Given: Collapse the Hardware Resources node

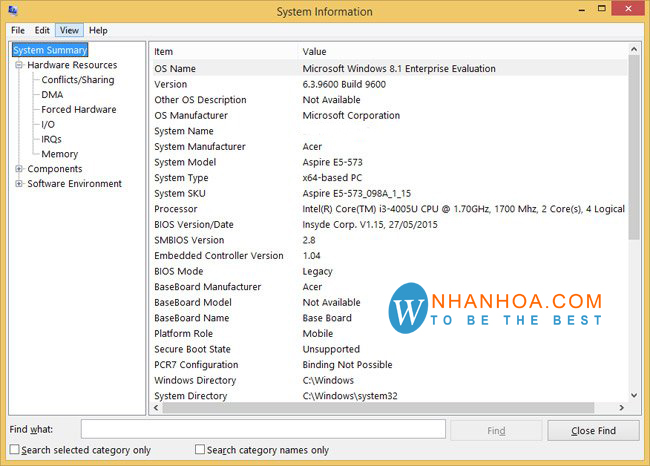Looking at the screenshot, I should pyautogui.click(x=19, y=65).
